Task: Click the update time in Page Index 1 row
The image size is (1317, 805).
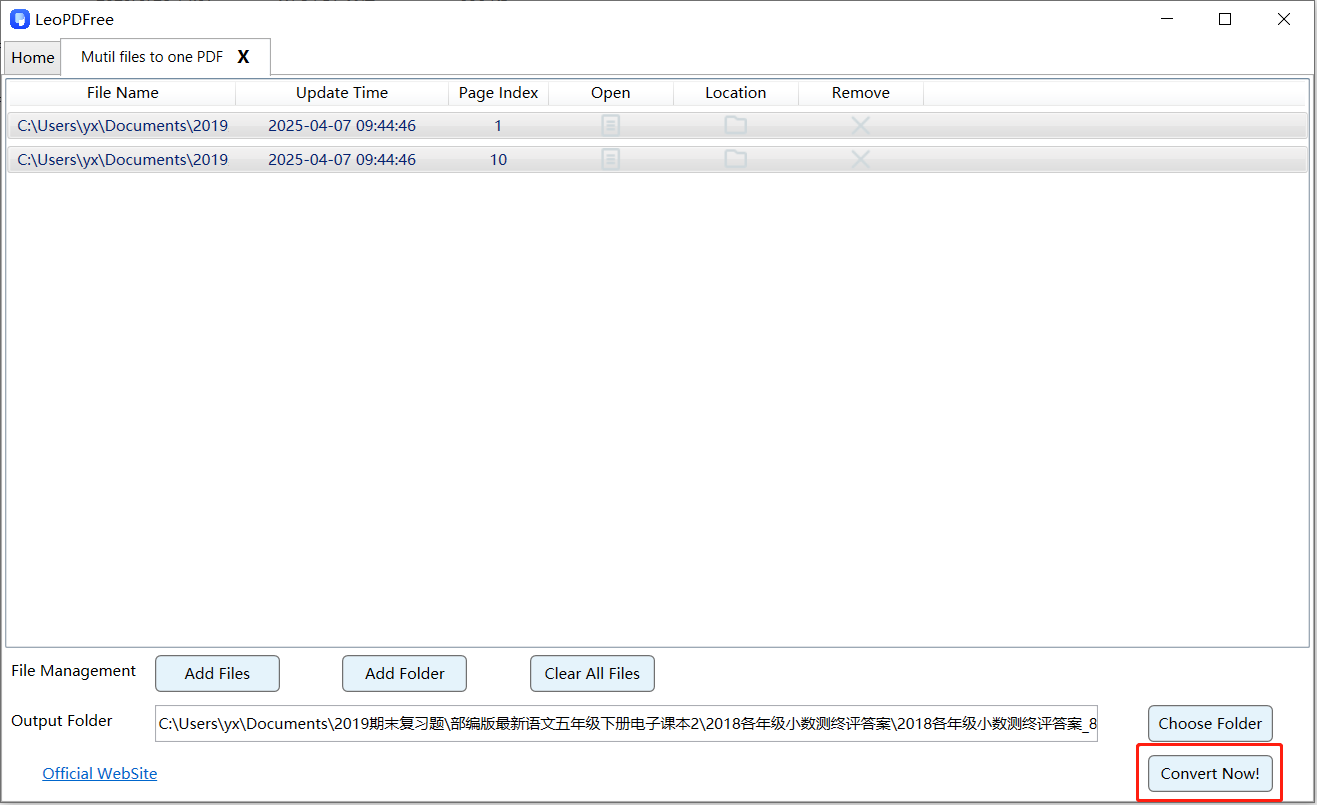Action: [x=342, y=126]
